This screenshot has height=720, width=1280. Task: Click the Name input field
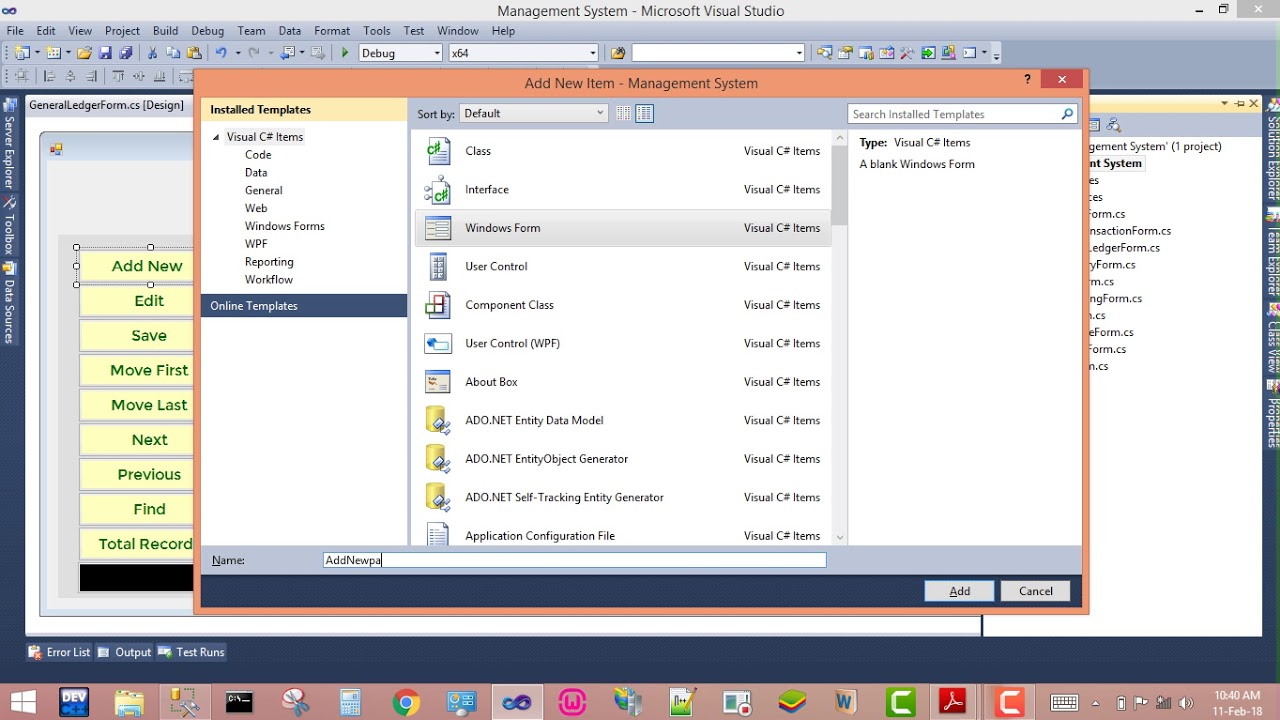(574, 560)
